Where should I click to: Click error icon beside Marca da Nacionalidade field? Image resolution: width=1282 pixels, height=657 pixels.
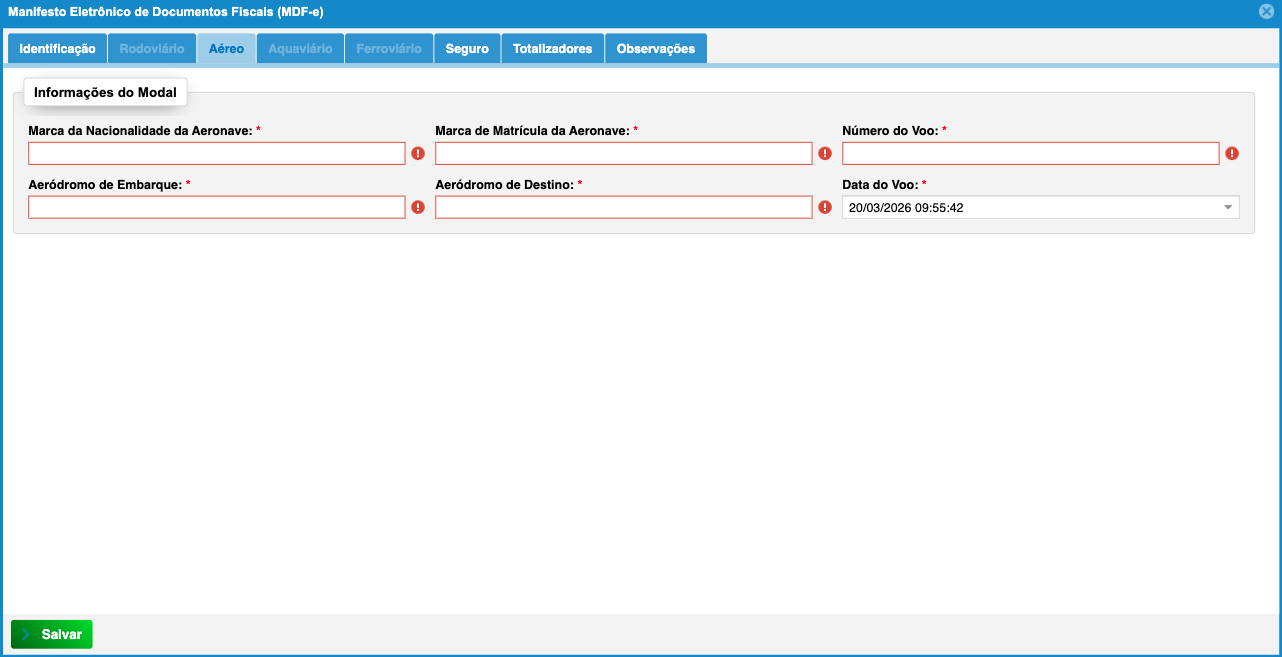click(x=418, y=154)
